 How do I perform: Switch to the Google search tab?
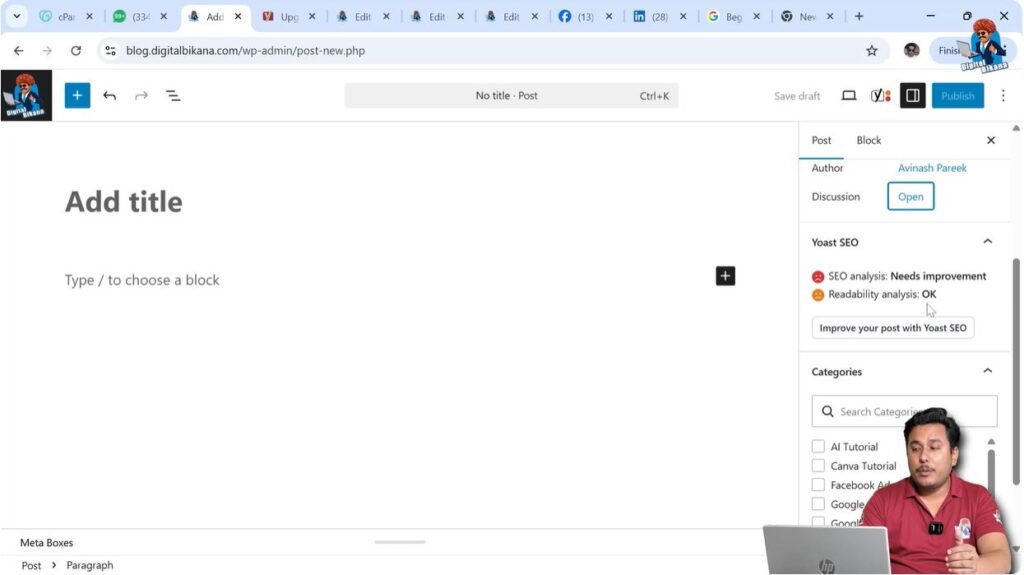pos(726,16)
